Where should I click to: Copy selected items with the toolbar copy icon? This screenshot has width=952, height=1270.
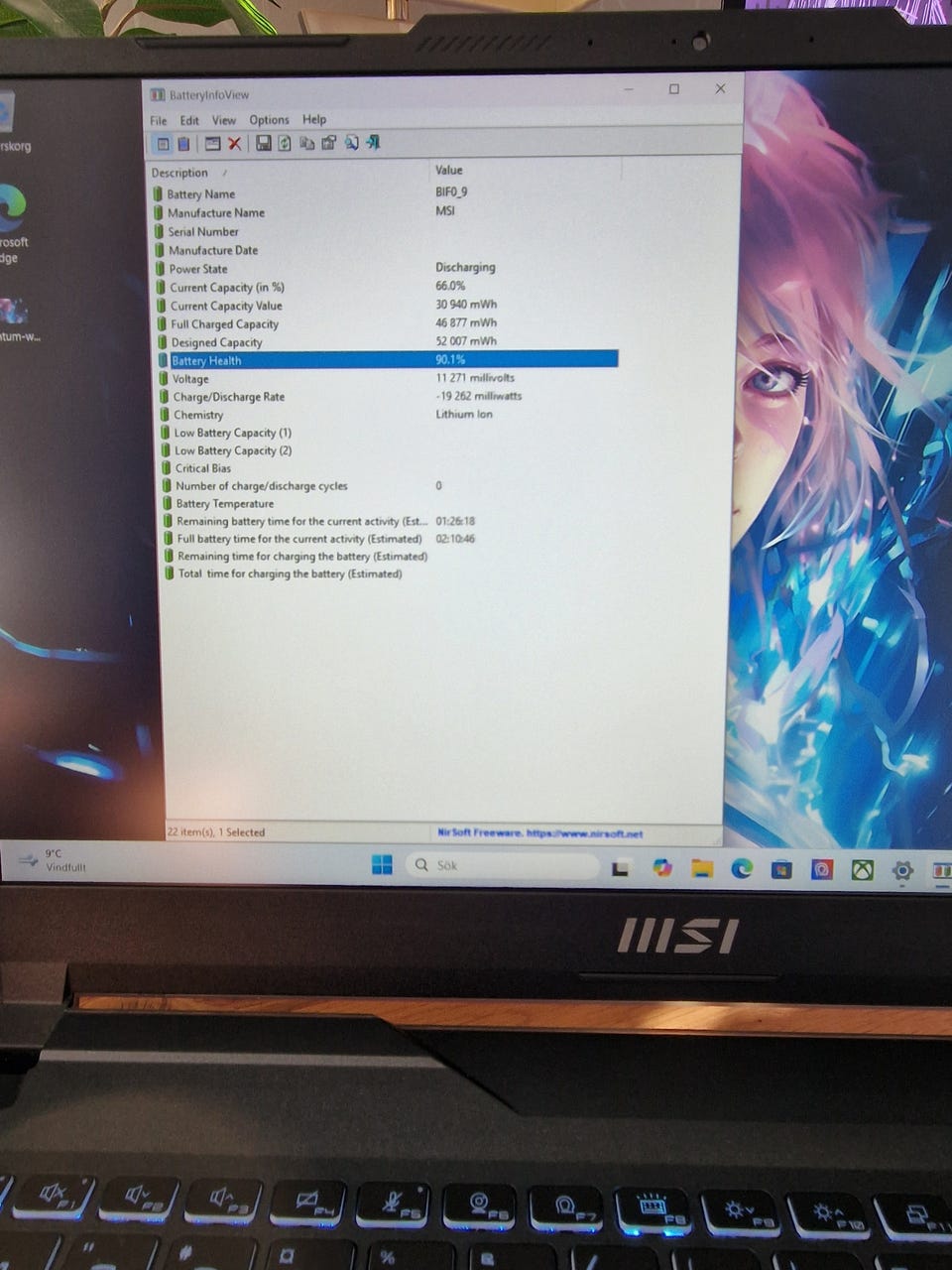[306, 144]
